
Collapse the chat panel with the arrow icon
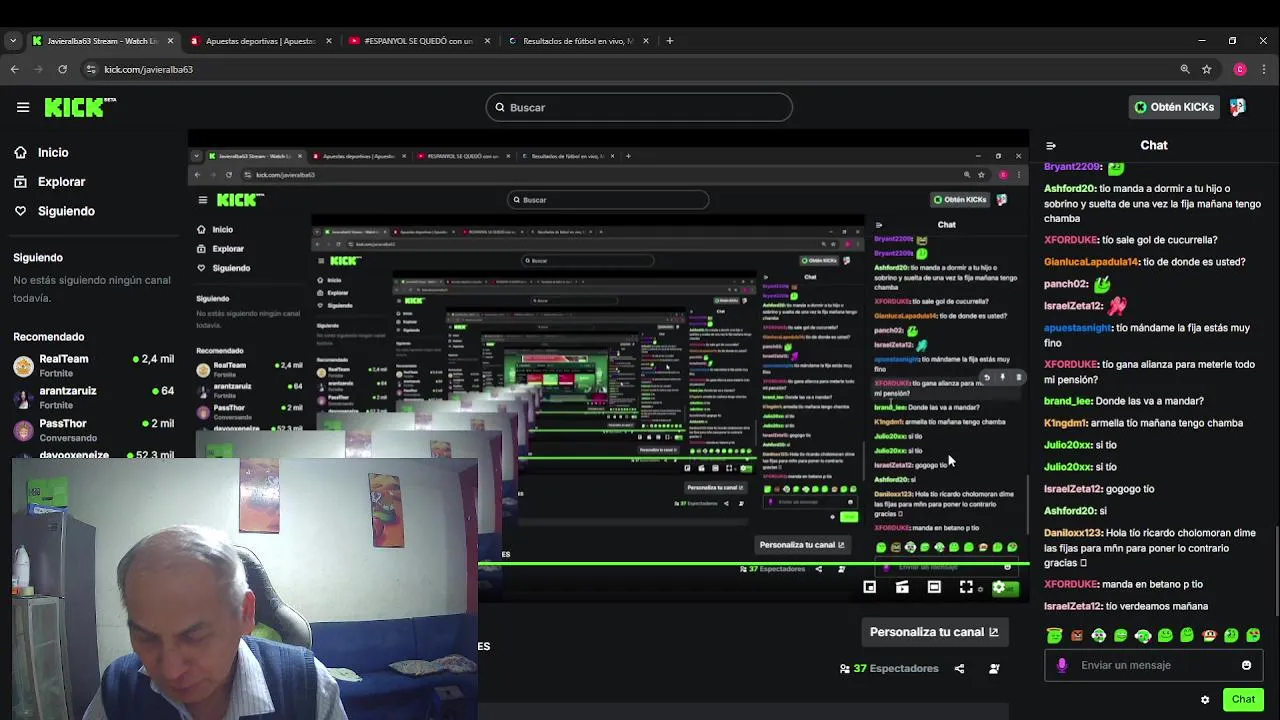coord(1051,145)
